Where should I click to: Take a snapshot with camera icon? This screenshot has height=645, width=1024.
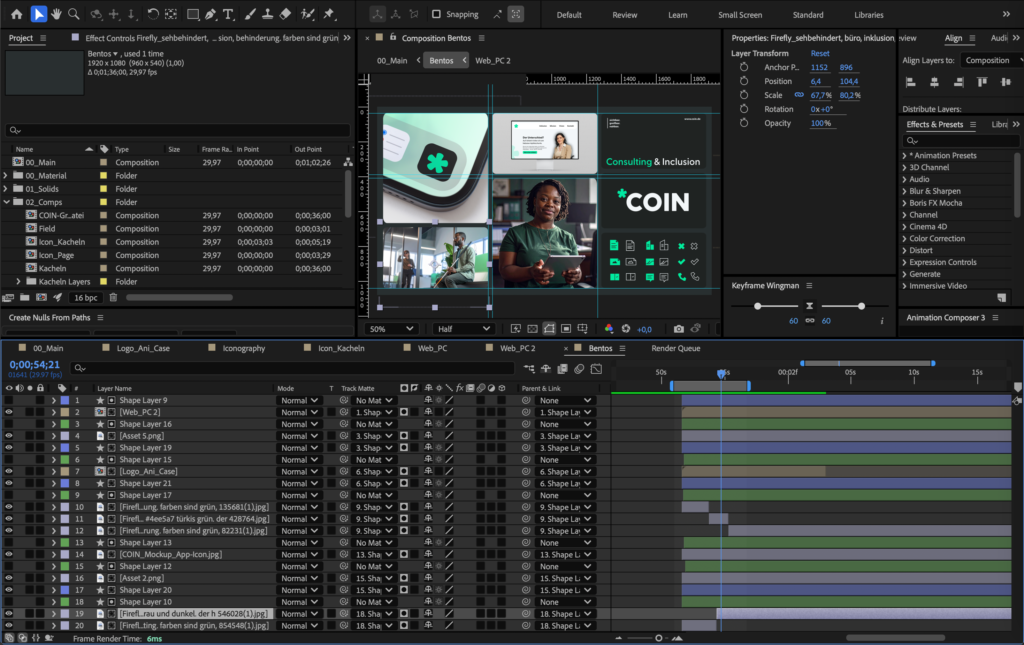pos(679,329)
